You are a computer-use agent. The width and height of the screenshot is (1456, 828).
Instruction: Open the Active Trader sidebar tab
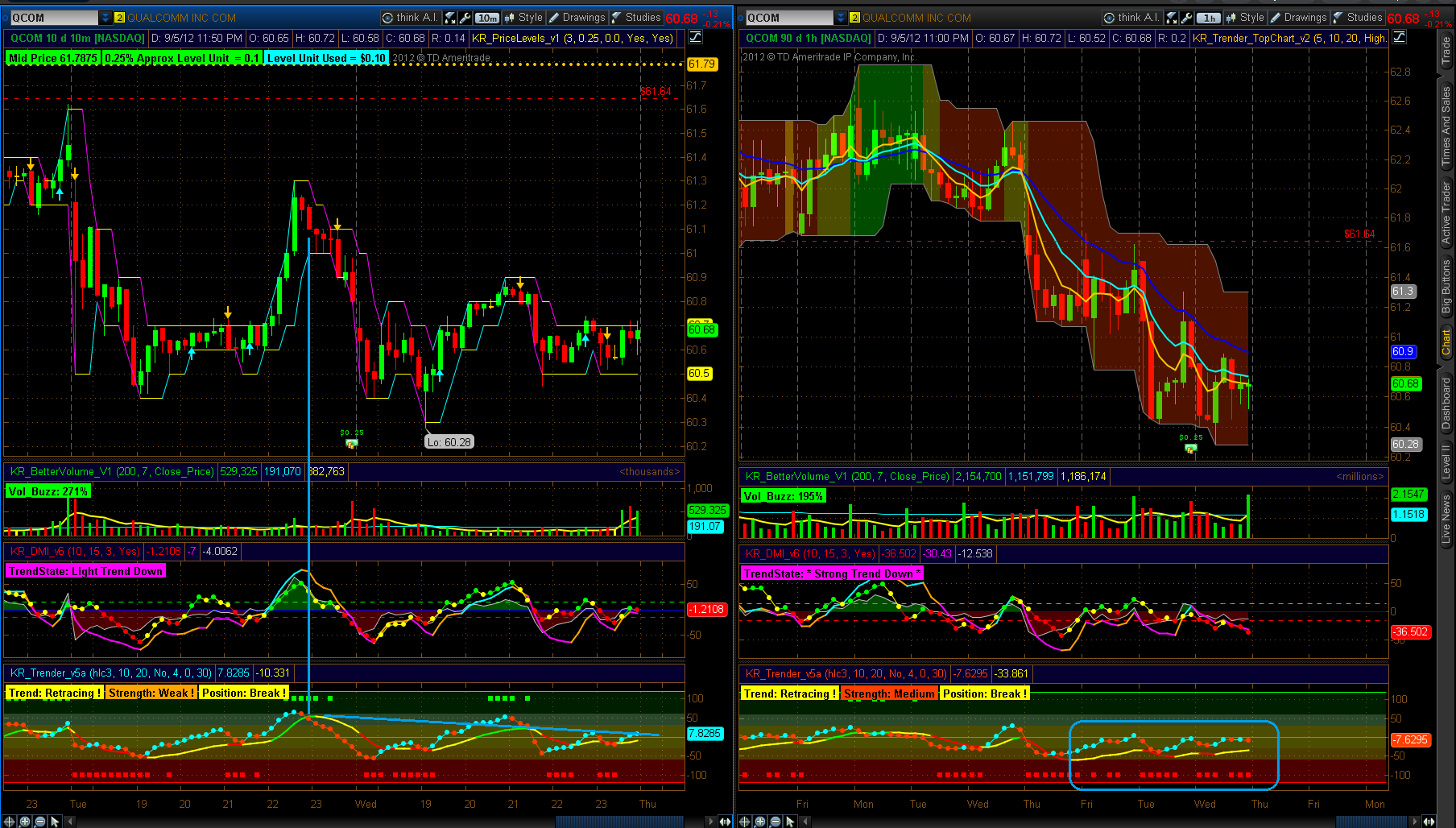coord(1446,213)
